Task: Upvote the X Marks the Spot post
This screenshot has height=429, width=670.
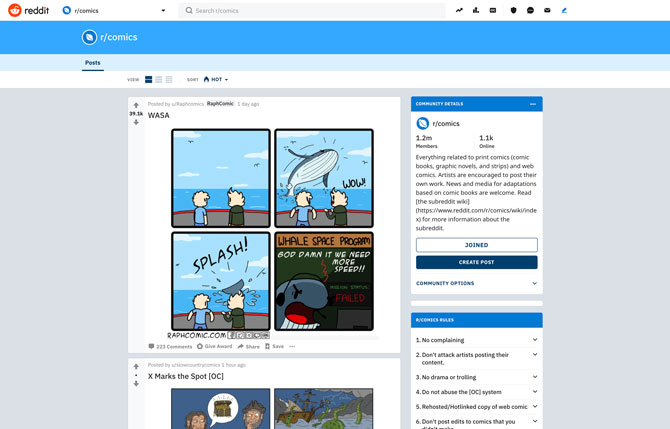Action: 136,367
